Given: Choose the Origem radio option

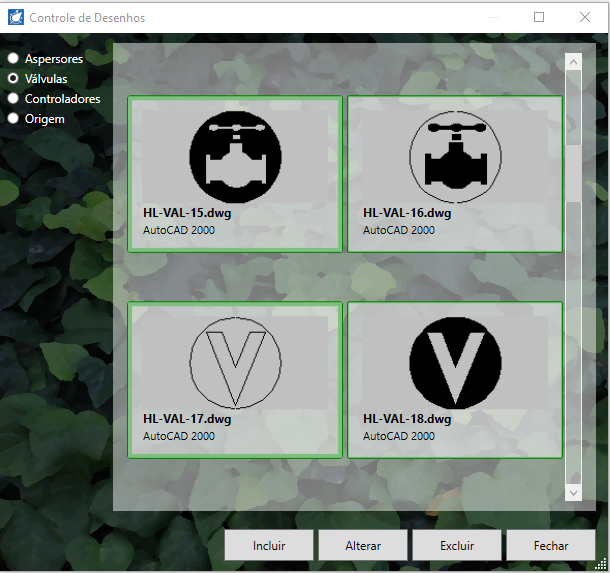Looking at the screenshot, I should [14, 119].
